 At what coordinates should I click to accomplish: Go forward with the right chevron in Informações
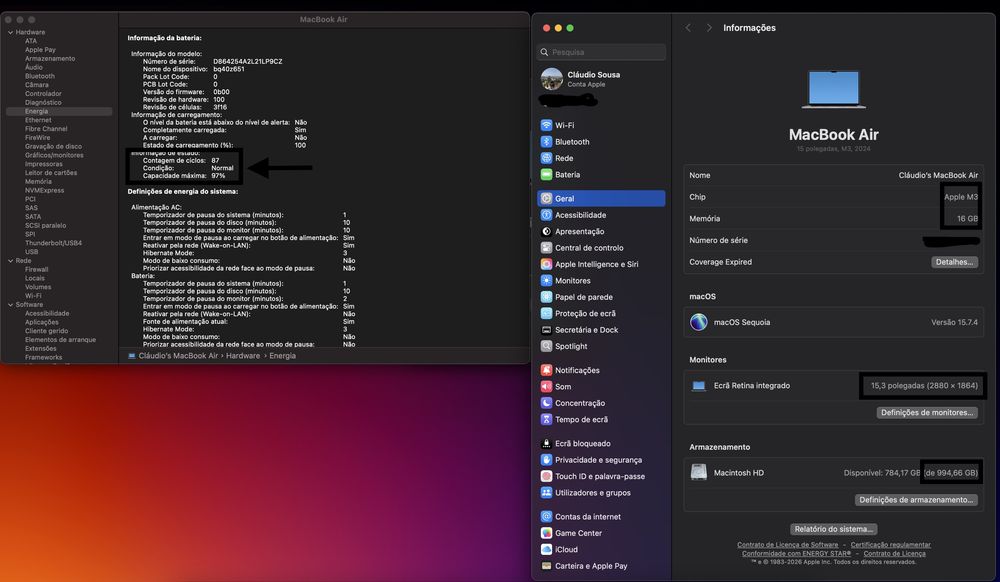(709, 28)
